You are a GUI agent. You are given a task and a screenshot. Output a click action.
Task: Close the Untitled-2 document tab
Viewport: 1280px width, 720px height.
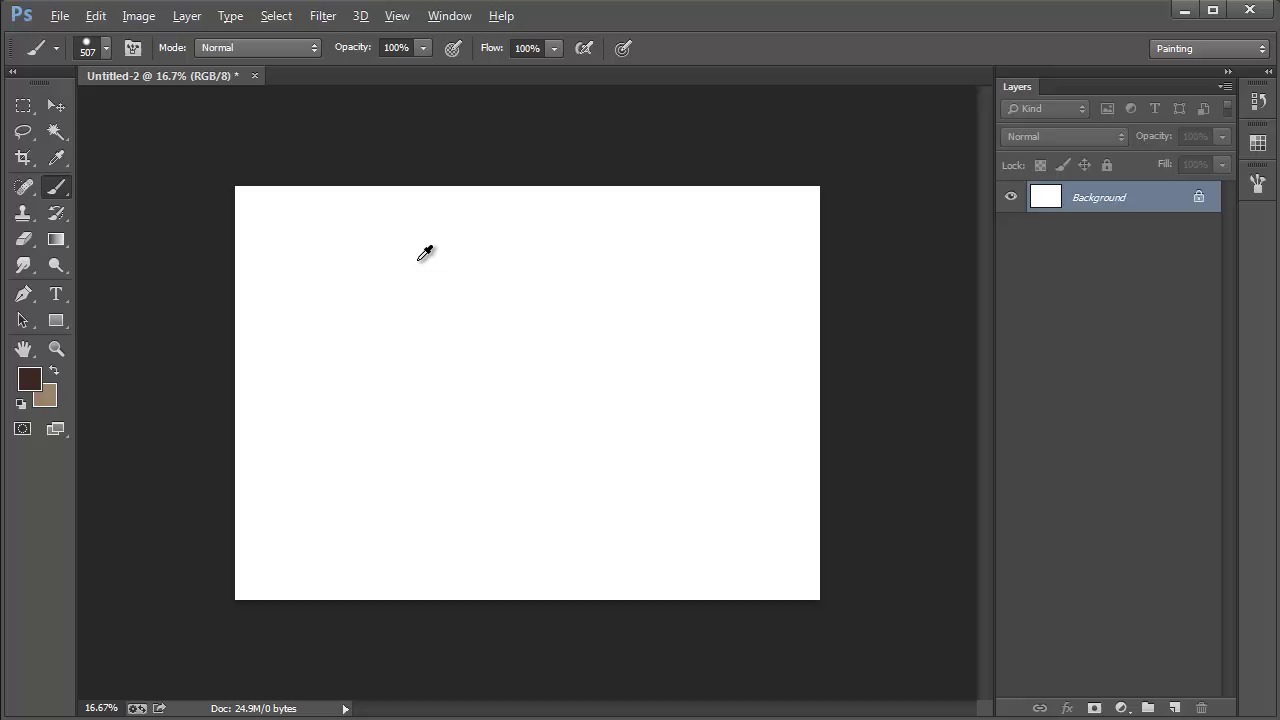tap(254, 76)
